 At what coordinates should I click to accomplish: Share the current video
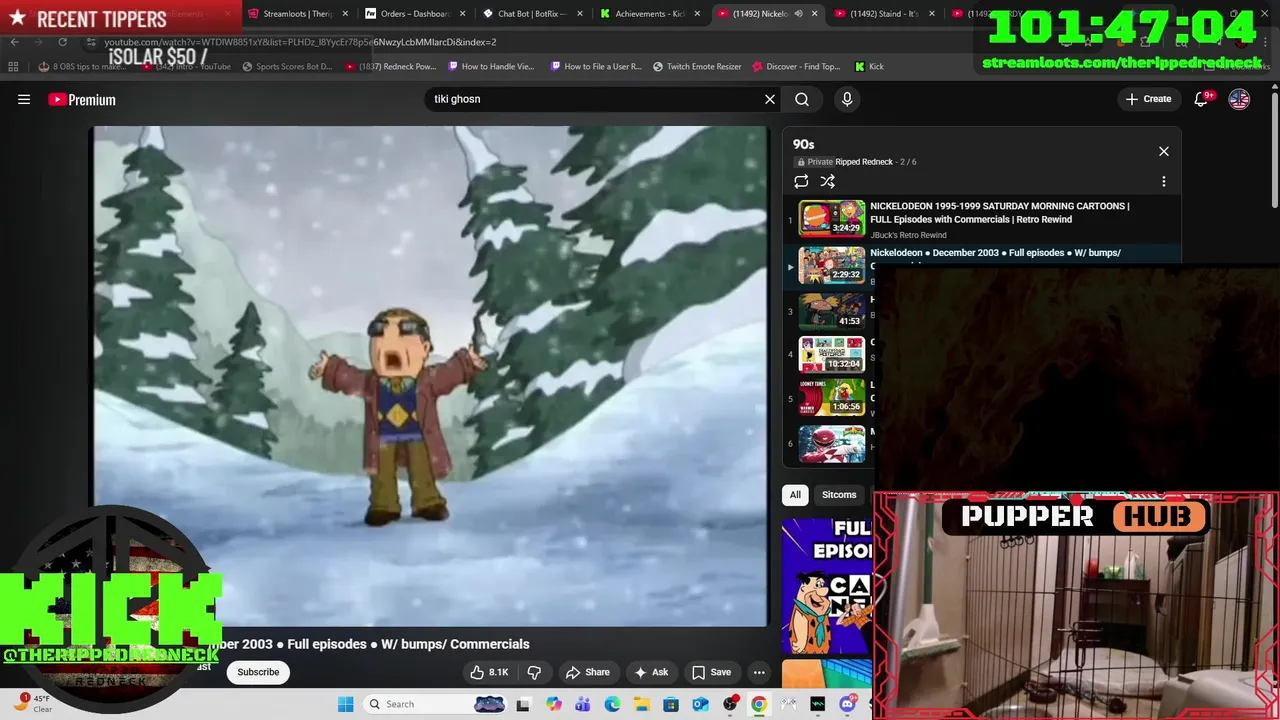coord(587,672)
